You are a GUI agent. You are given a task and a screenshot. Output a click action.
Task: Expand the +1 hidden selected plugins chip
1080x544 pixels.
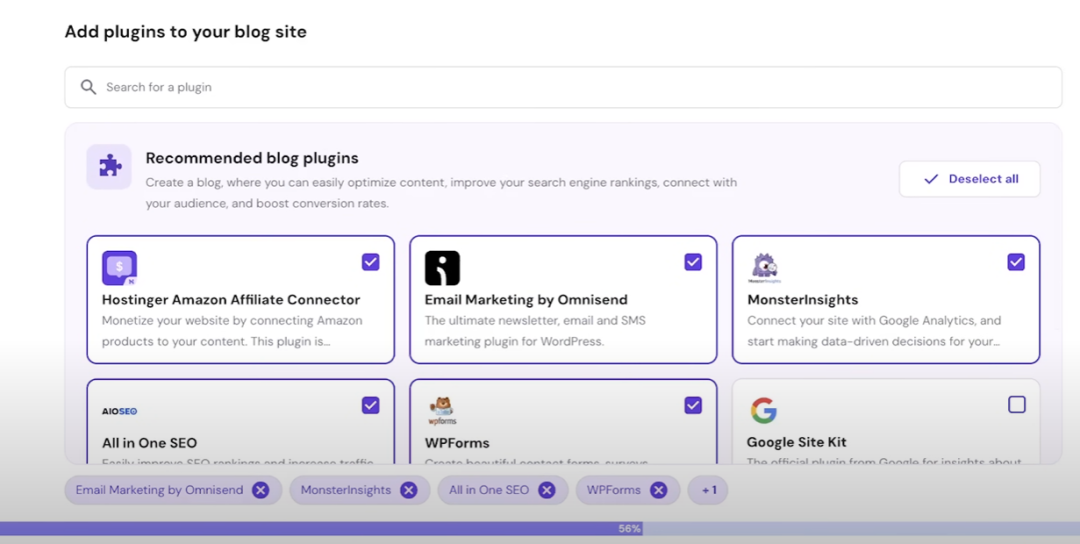(708, 490)
